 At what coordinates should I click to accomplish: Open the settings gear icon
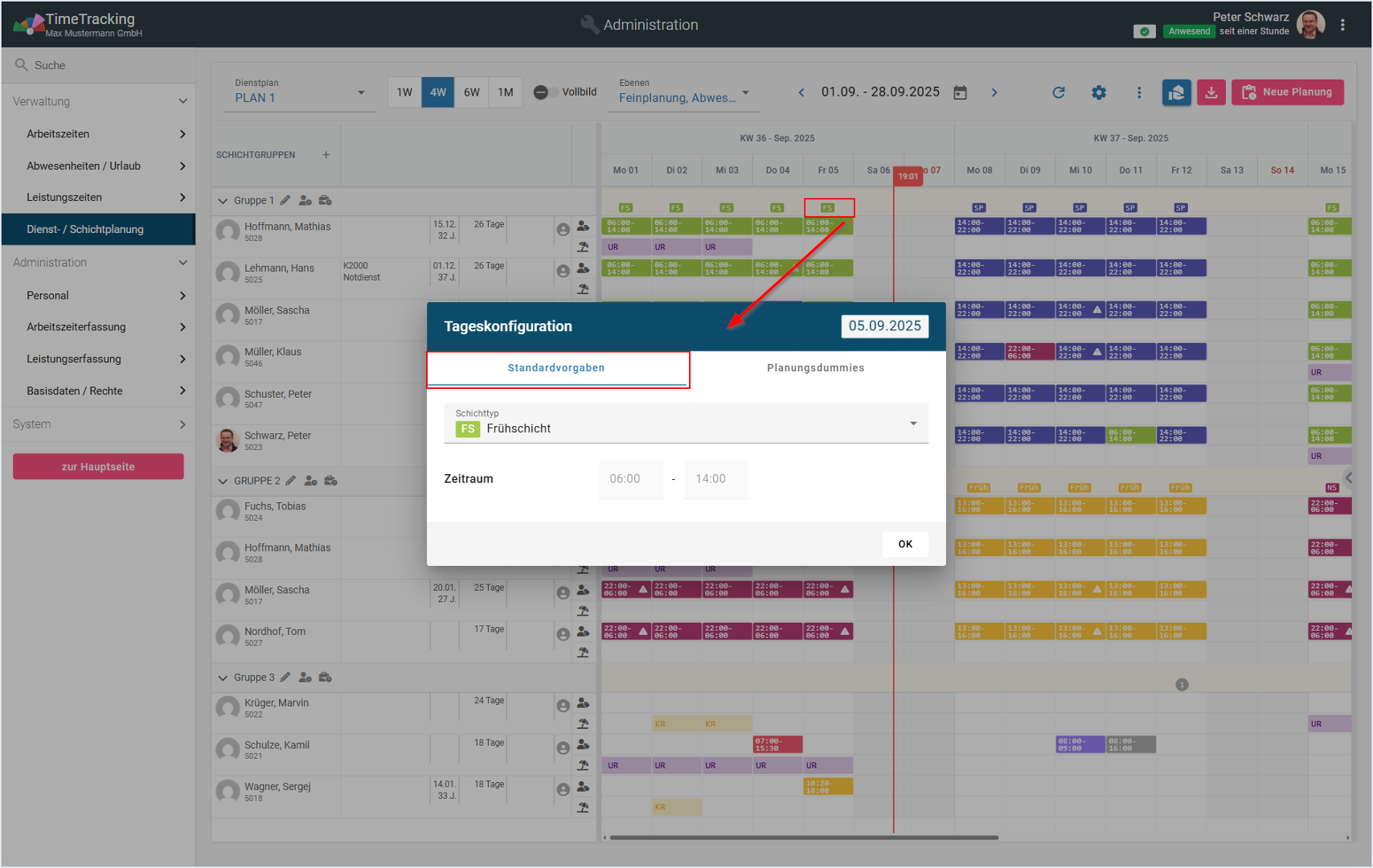point(1099,92)
